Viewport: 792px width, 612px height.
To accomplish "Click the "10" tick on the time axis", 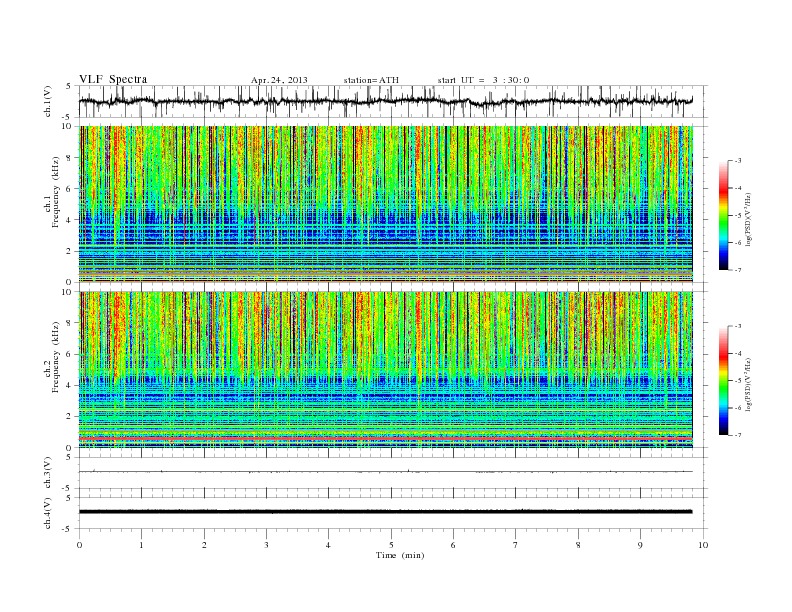I will (x=703, y=545).
